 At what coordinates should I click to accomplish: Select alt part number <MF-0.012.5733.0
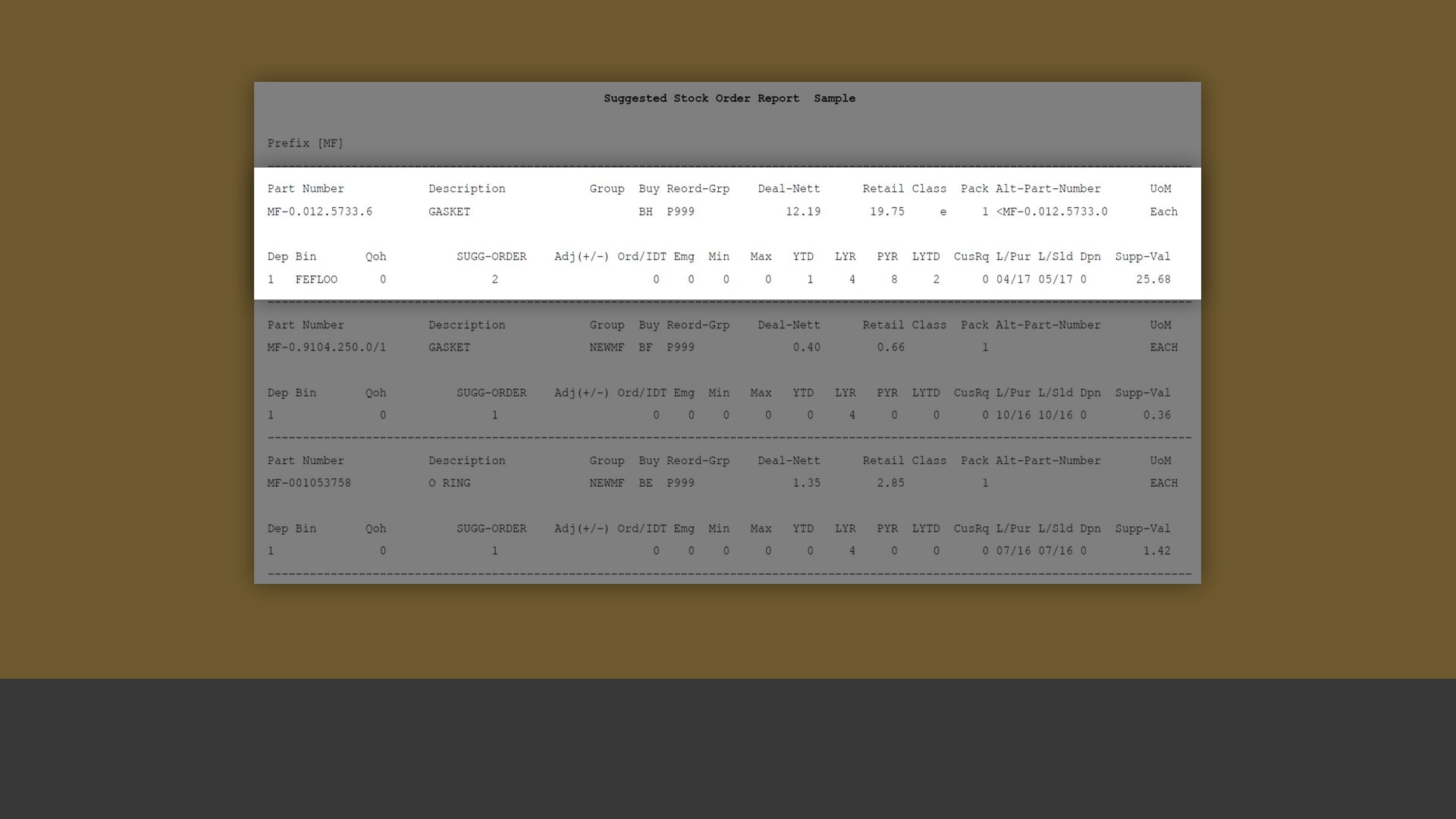pos(1052,212)
